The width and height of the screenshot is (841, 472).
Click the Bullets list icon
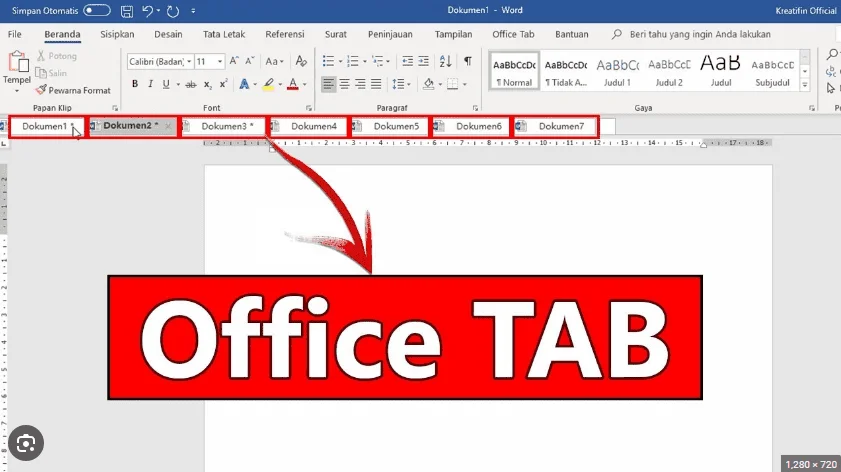tap(328, 61)
